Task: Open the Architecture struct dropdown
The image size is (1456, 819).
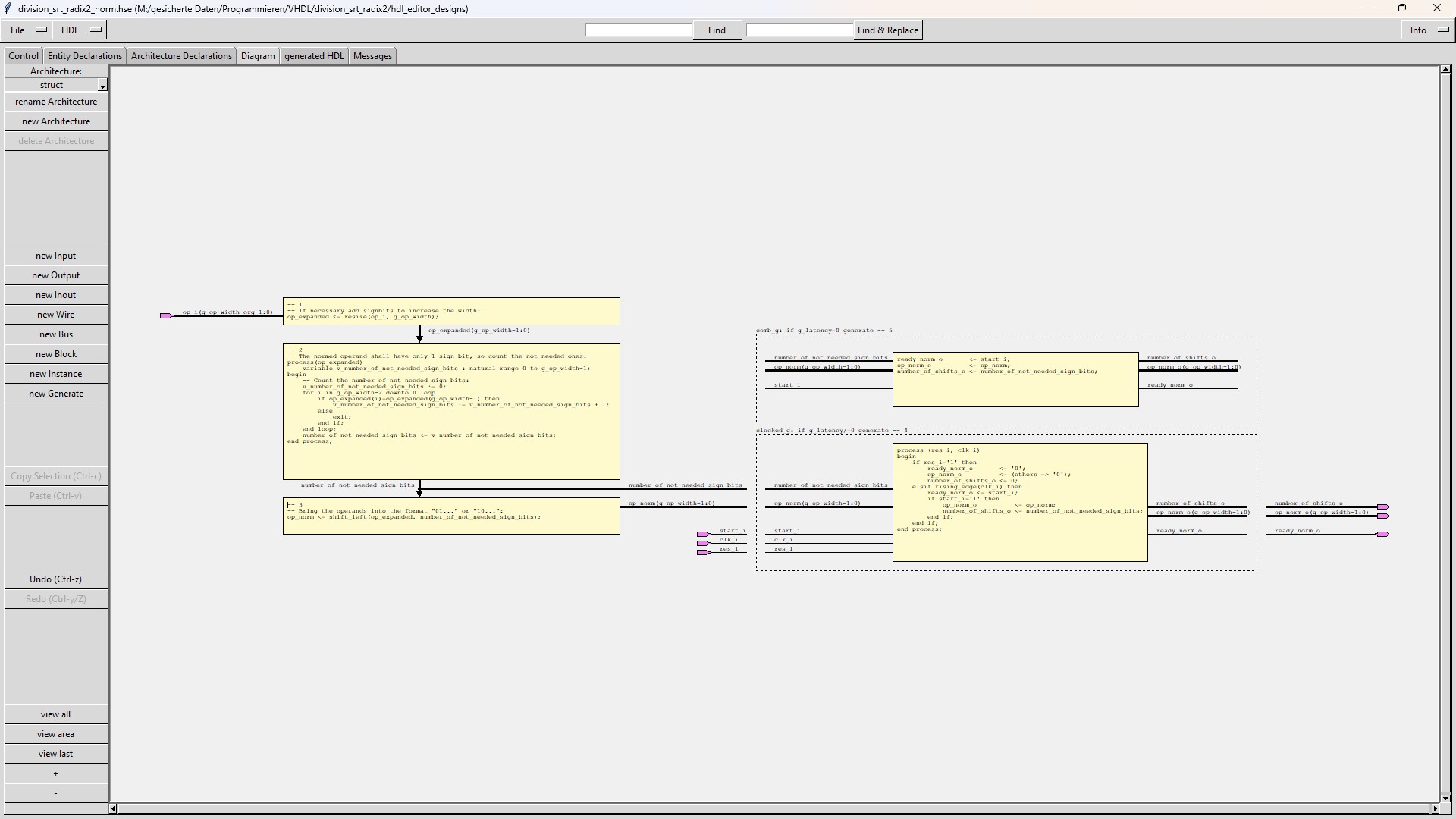Action: click(56, 85)
